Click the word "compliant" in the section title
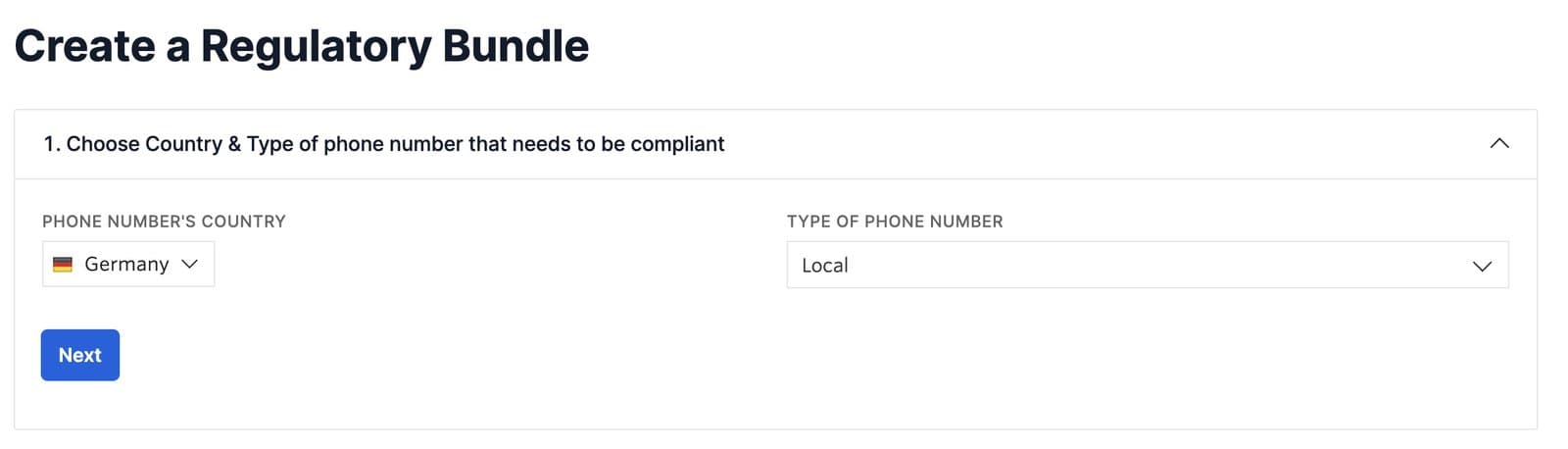1568x449 pixels. (x=677, y=144)
